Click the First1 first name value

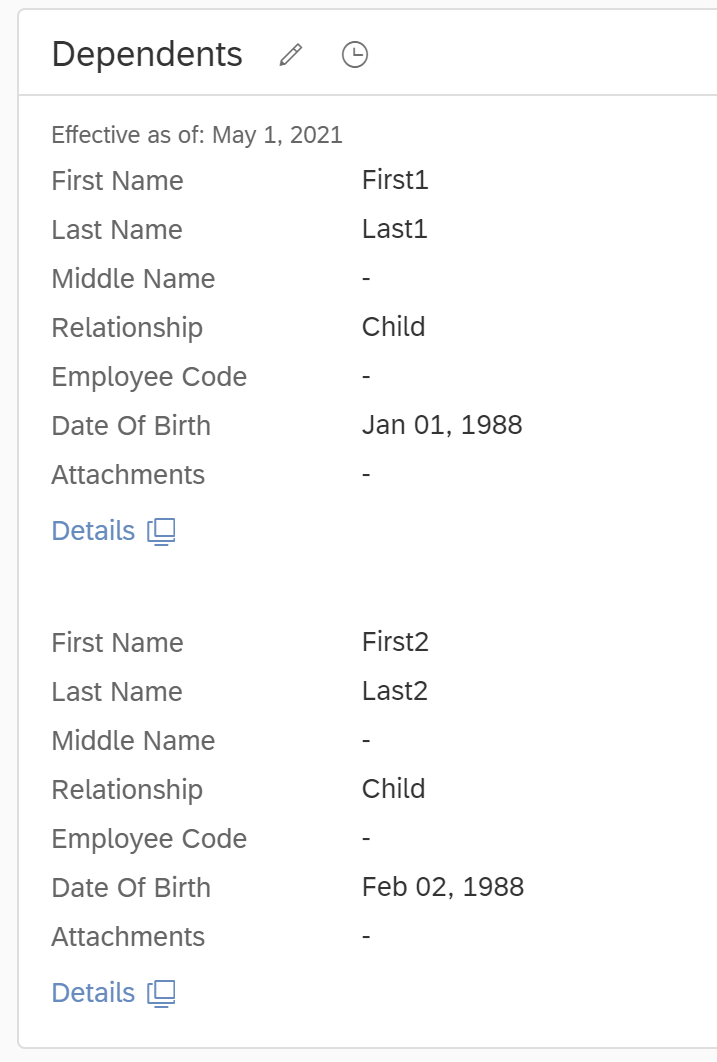[395, 180]
